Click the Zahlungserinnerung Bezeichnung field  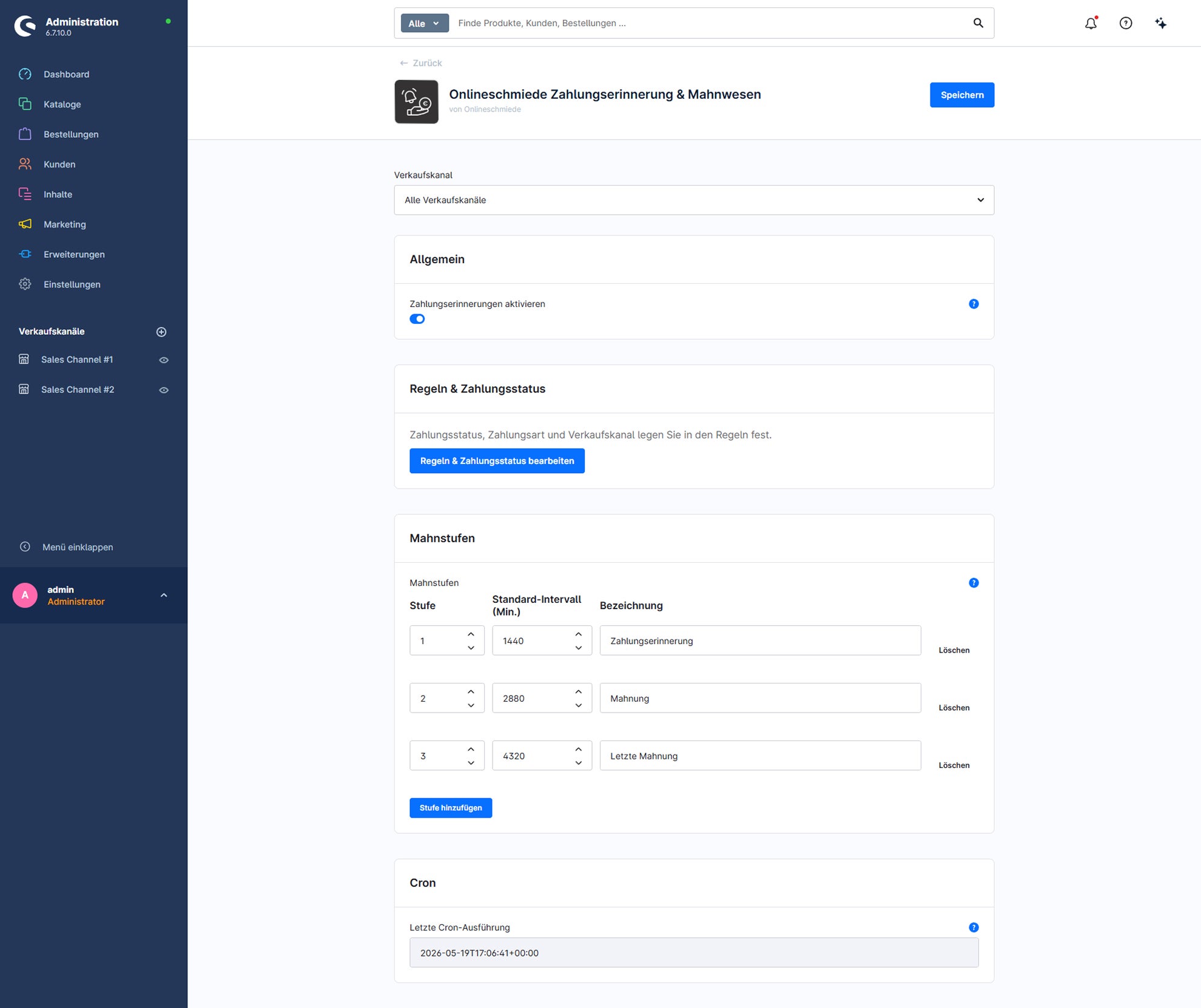pos(760,640)
